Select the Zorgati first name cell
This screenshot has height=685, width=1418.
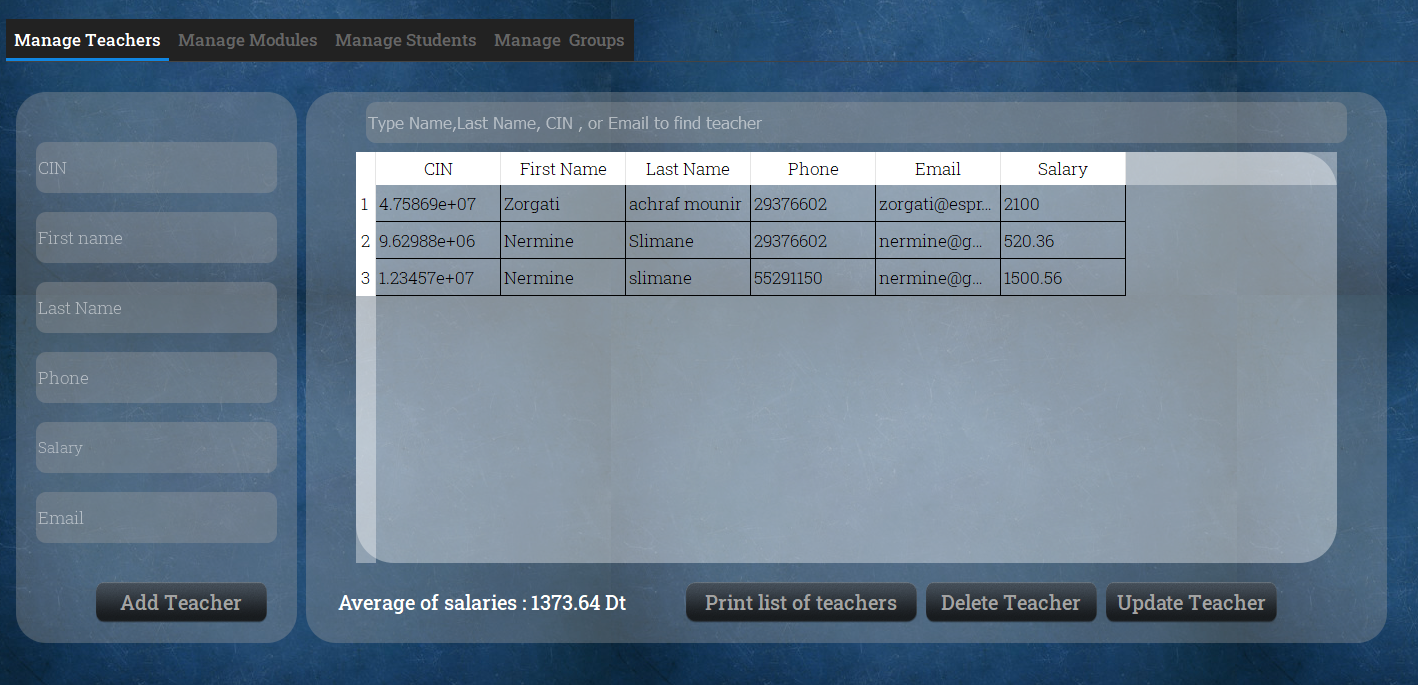click(562, 204)
